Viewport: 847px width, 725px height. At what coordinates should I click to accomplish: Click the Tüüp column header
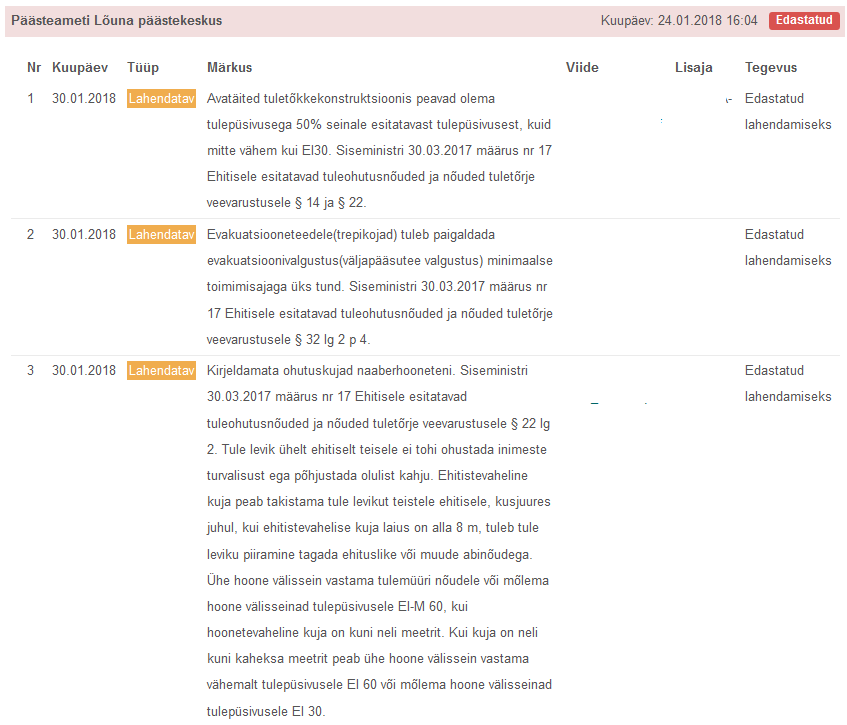(x=143, y=67)
